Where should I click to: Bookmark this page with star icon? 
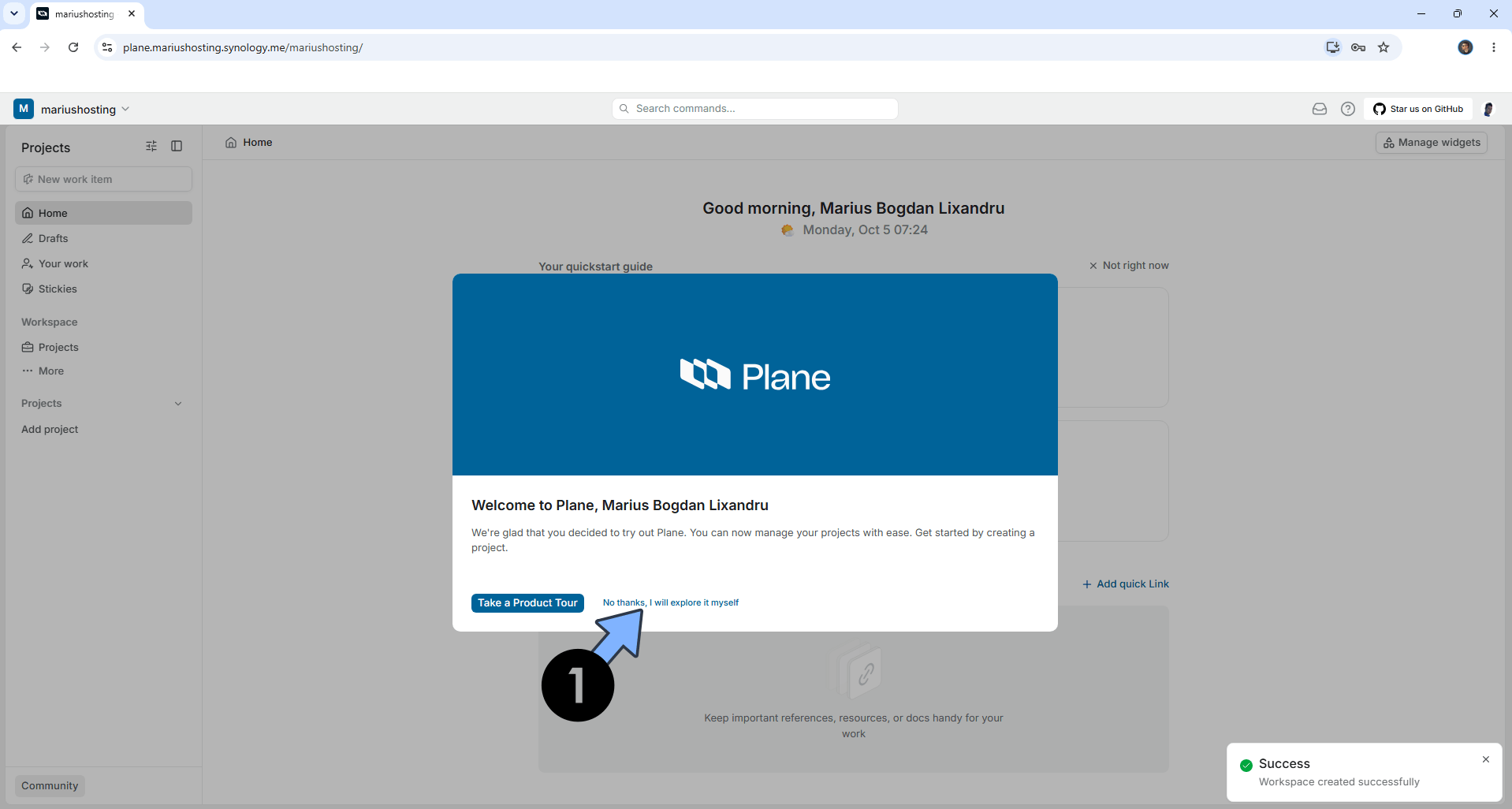(x=1384, y=47)
